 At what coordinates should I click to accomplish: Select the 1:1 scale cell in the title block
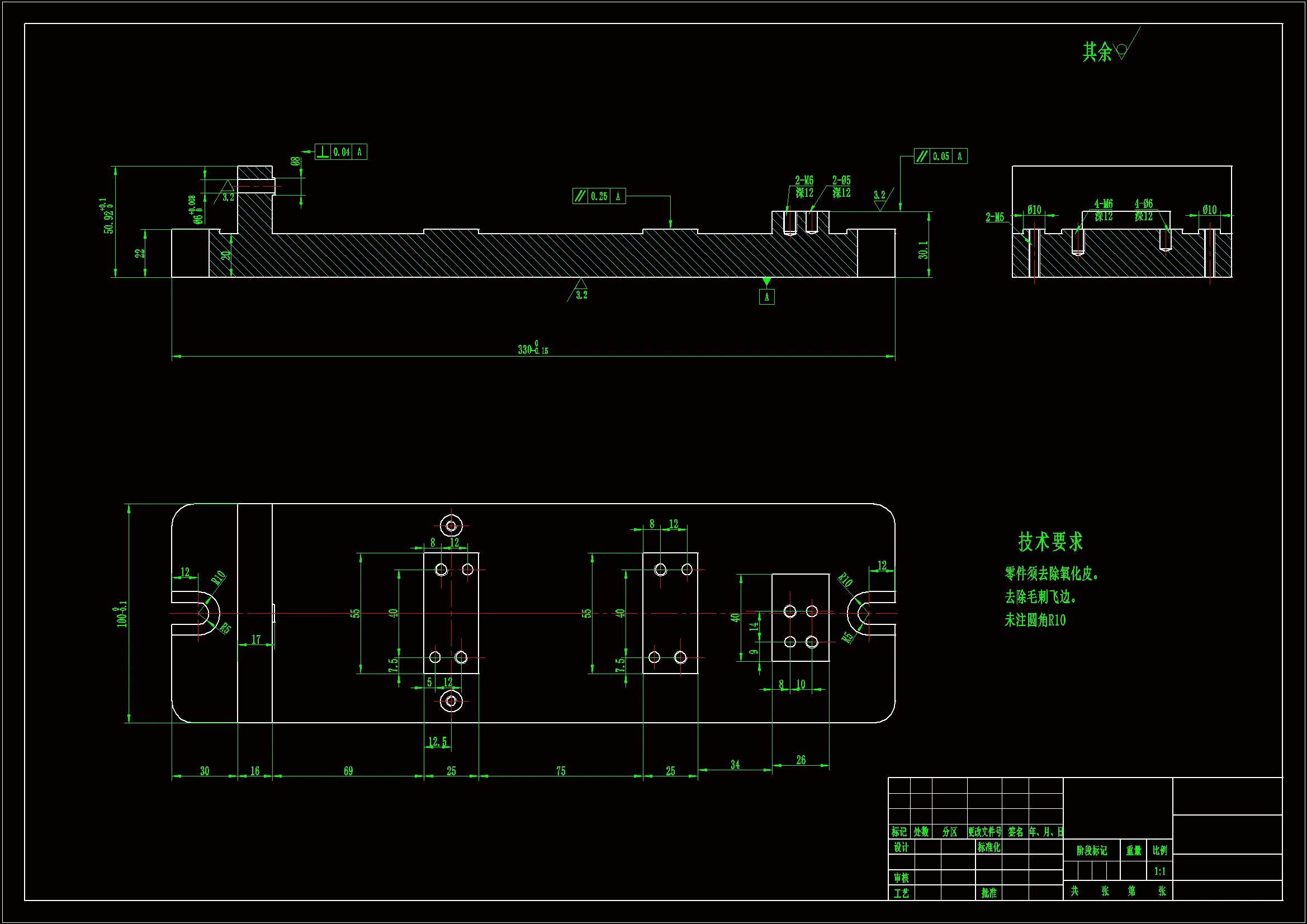1159,871
